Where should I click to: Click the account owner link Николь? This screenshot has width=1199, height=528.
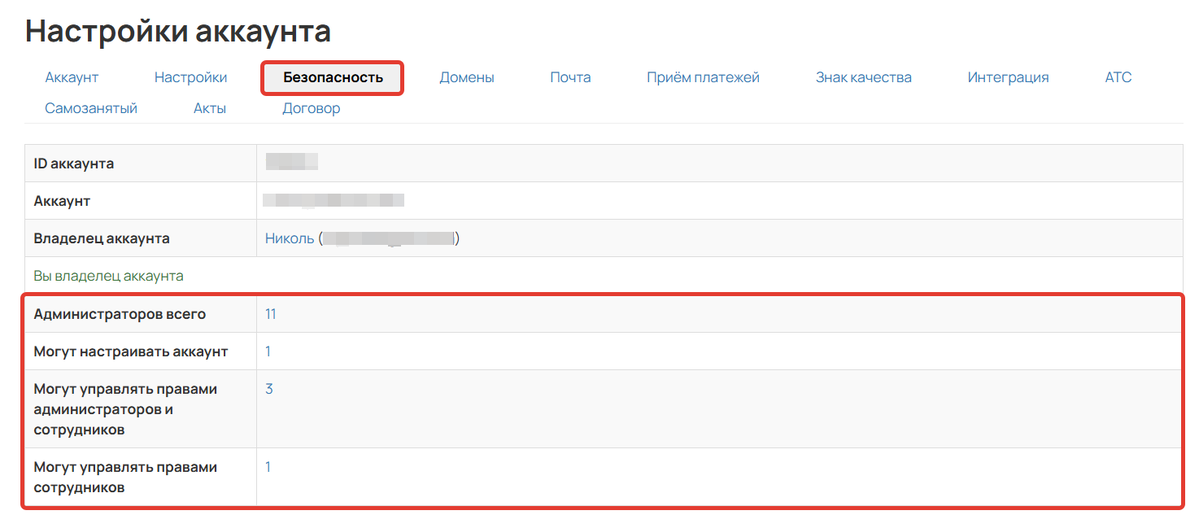289,238
